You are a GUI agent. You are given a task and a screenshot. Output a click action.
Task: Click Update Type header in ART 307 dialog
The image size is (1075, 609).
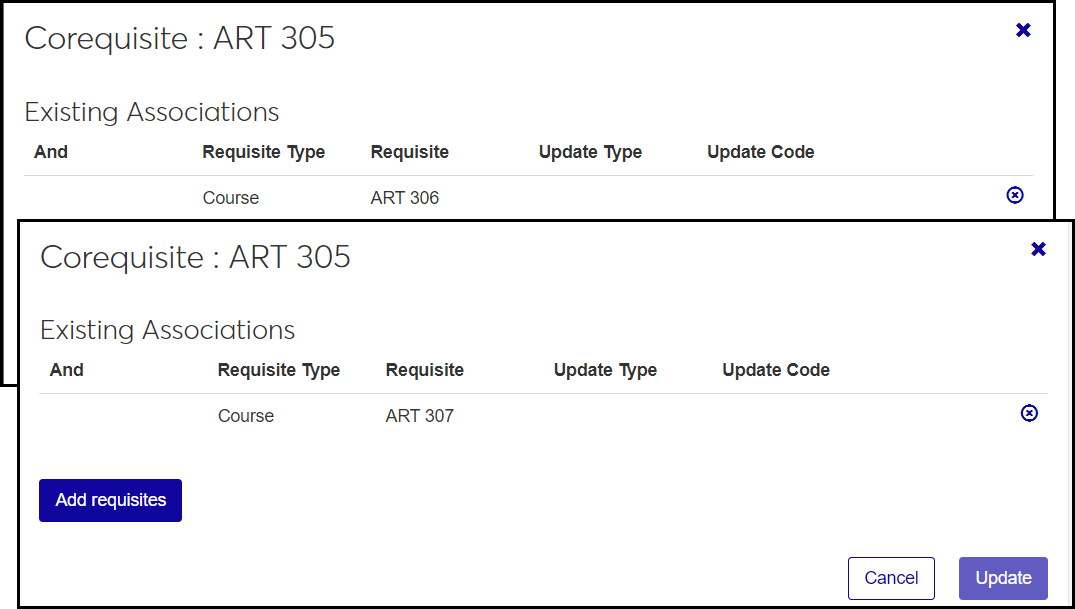[605, 370]
